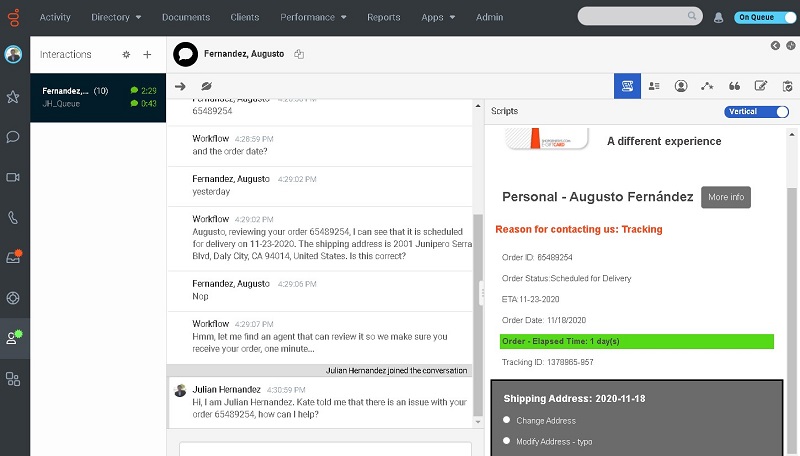Open the lifesaver Help icon in sidebar
Screen dimensions: 800x456
13,298
